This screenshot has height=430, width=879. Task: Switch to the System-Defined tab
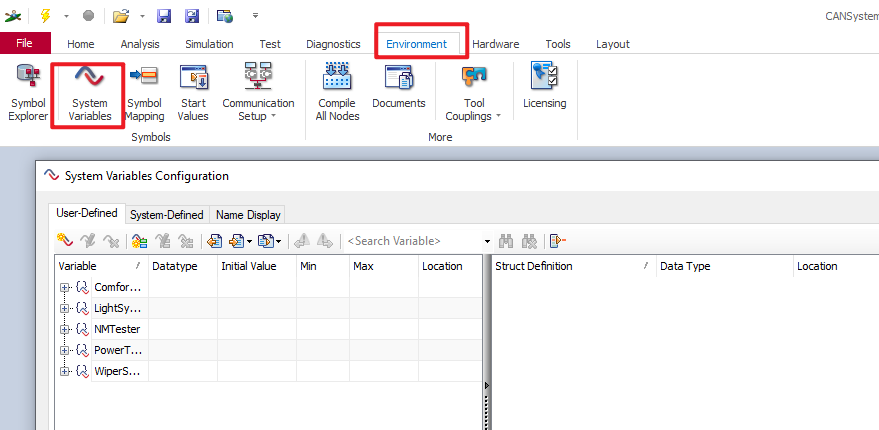[166, 215]
